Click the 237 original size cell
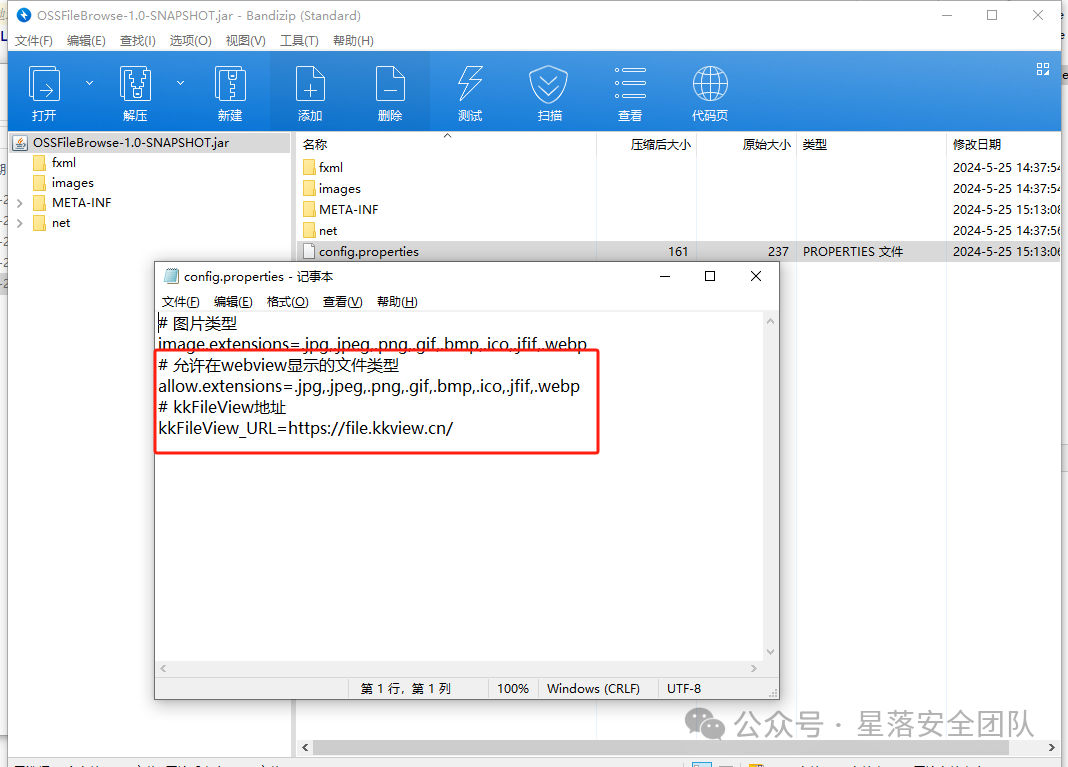 (778, 251)
